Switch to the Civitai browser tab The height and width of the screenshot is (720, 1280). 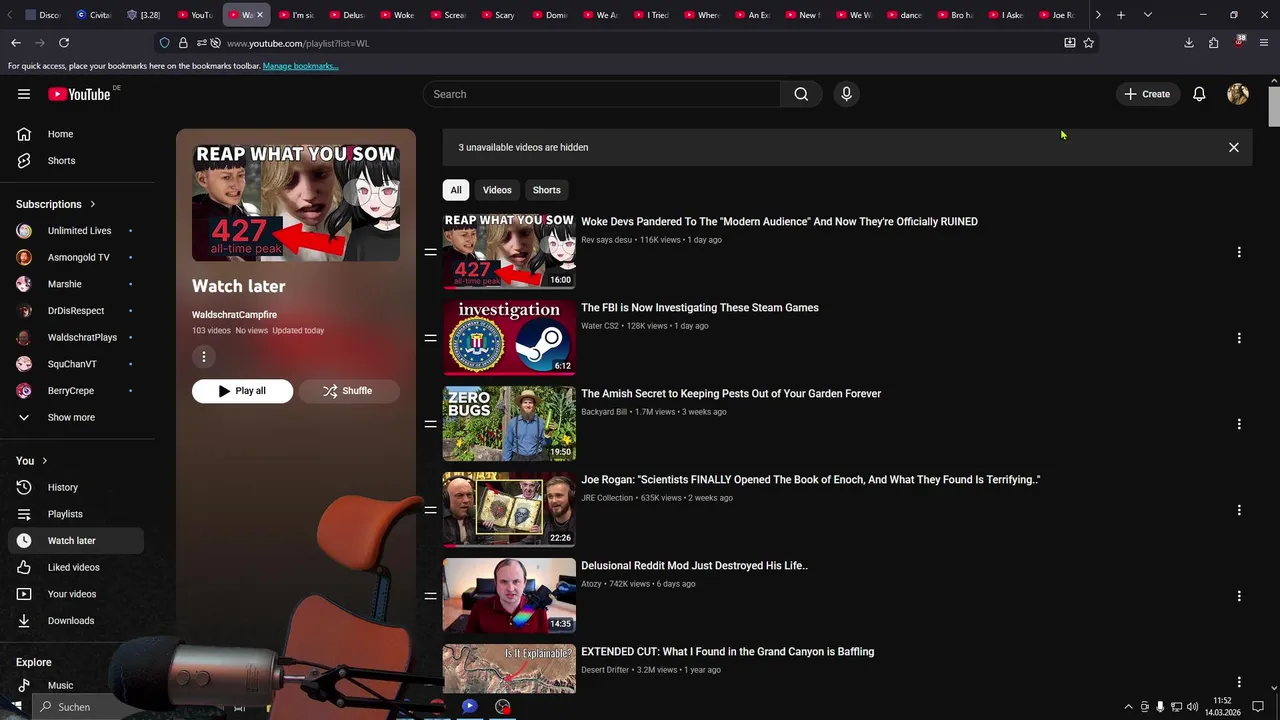pos(95,15)
